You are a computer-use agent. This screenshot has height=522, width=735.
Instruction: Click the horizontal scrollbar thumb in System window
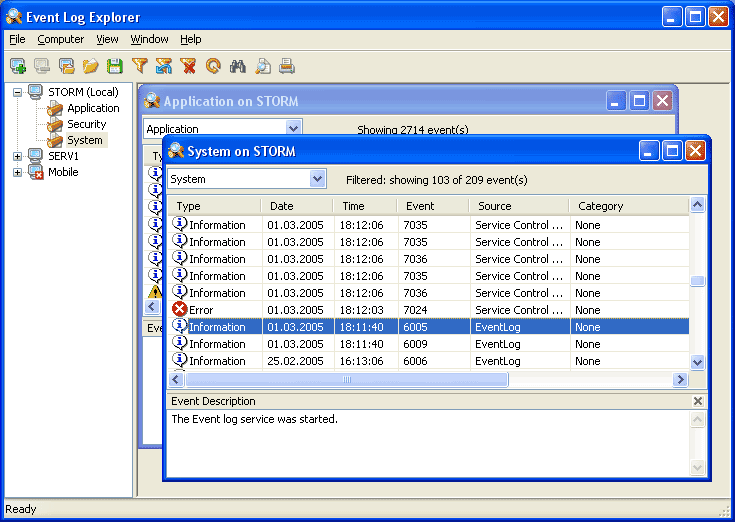tap(346, 379)
